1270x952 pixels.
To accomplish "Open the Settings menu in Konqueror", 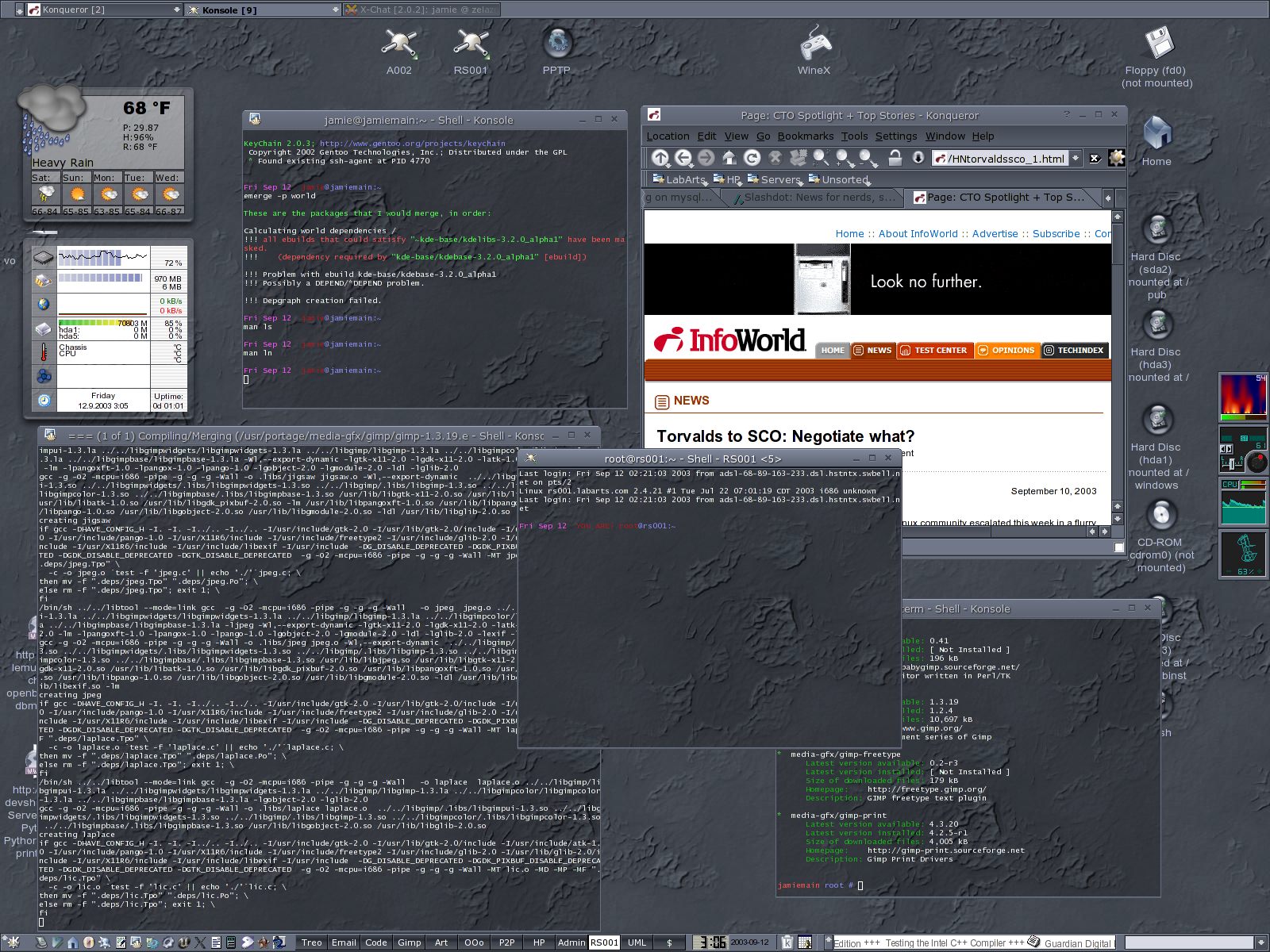I will [x=895, y=136].
